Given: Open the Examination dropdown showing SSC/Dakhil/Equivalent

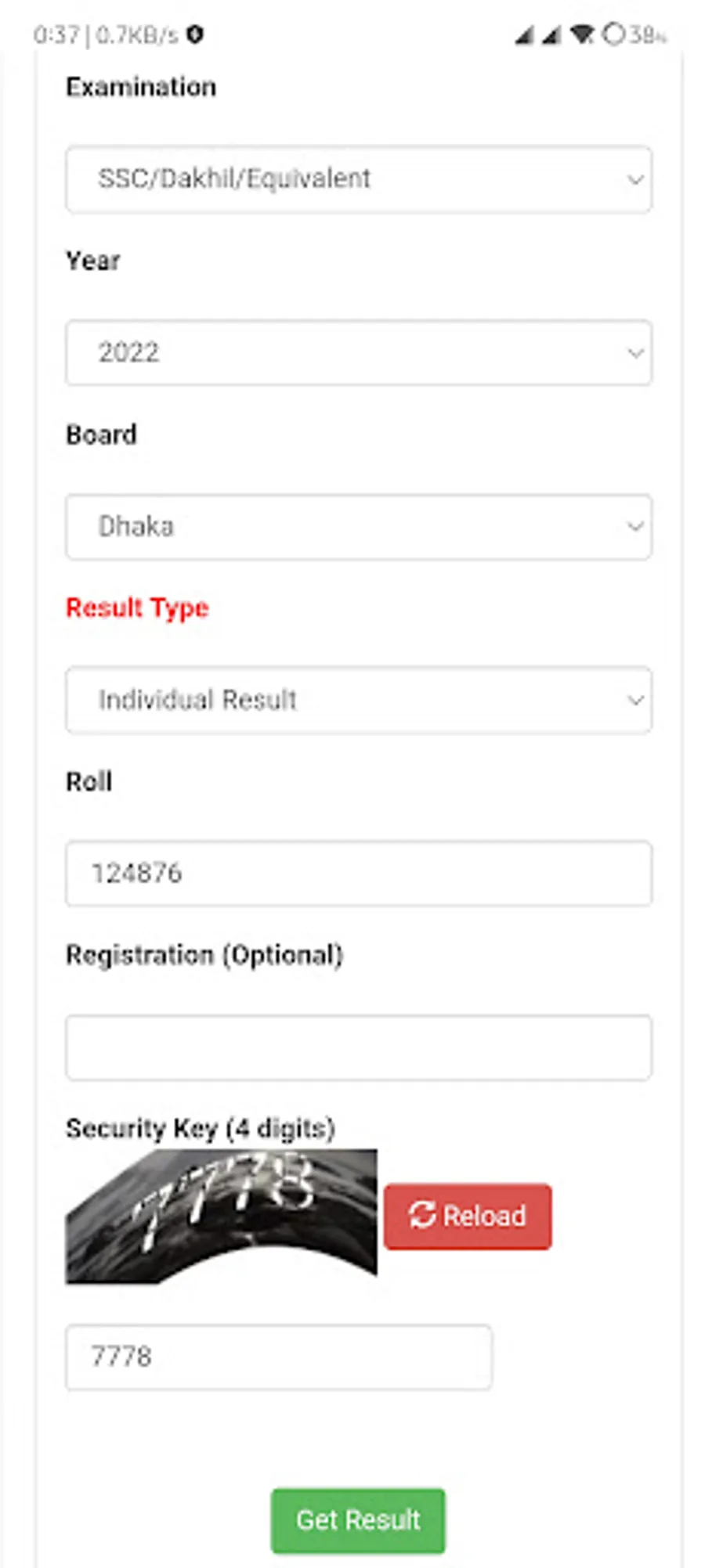Looking at the screenshot, I should [358, 179].
